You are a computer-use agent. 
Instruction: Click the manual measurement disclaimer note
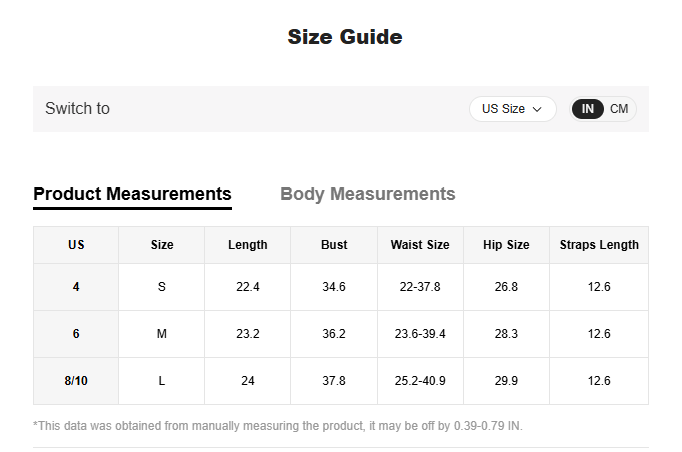[278, 426]
